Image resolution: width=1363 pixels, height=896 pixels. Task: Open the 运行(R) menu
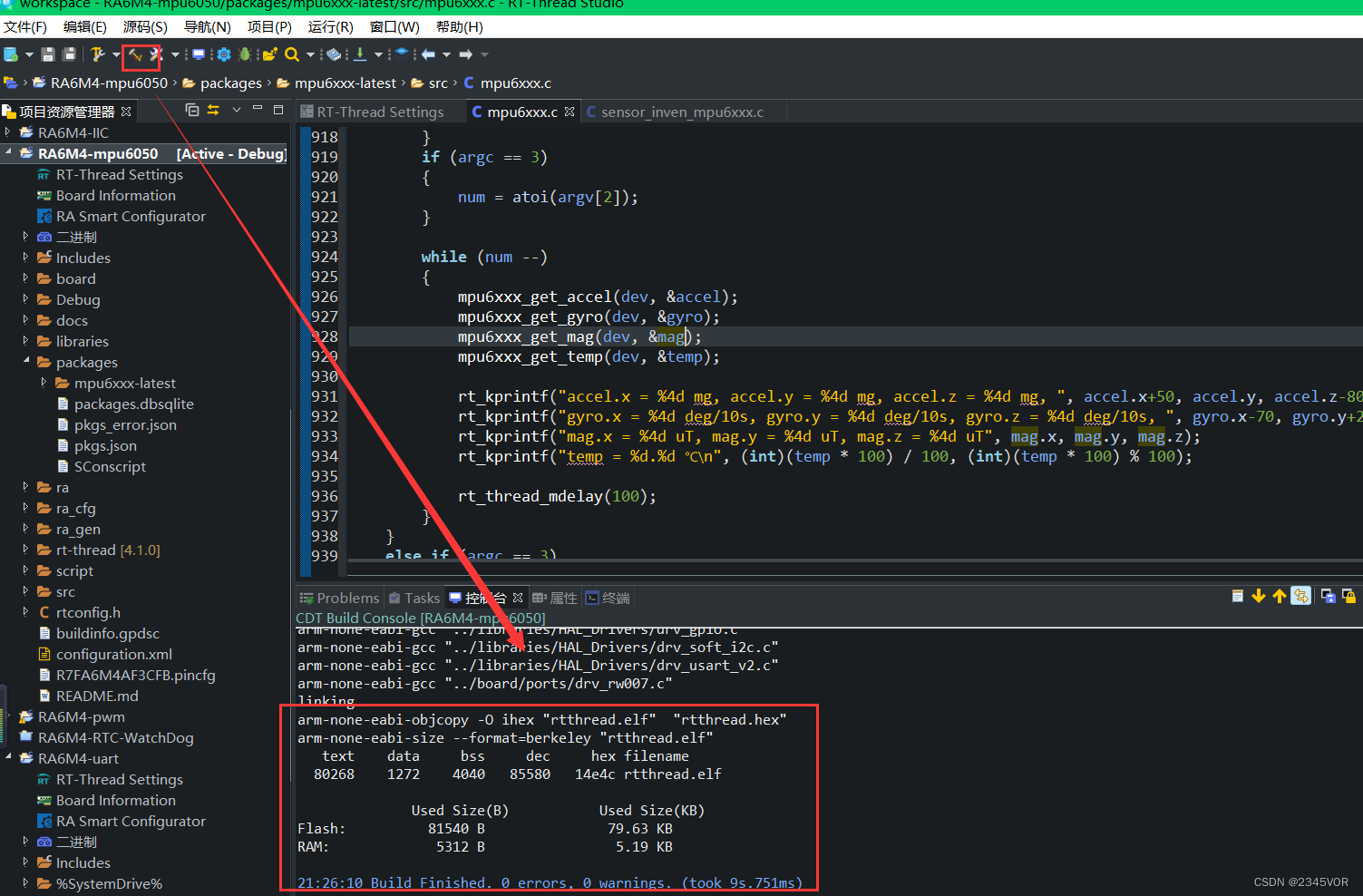point(330,27)
